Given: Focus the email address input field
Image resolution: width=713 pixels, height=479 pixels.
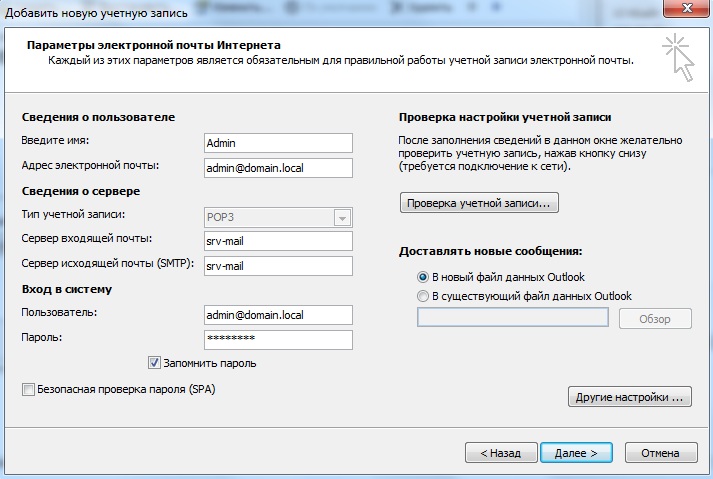Looking at the screenshot, I should pos(278,167).
